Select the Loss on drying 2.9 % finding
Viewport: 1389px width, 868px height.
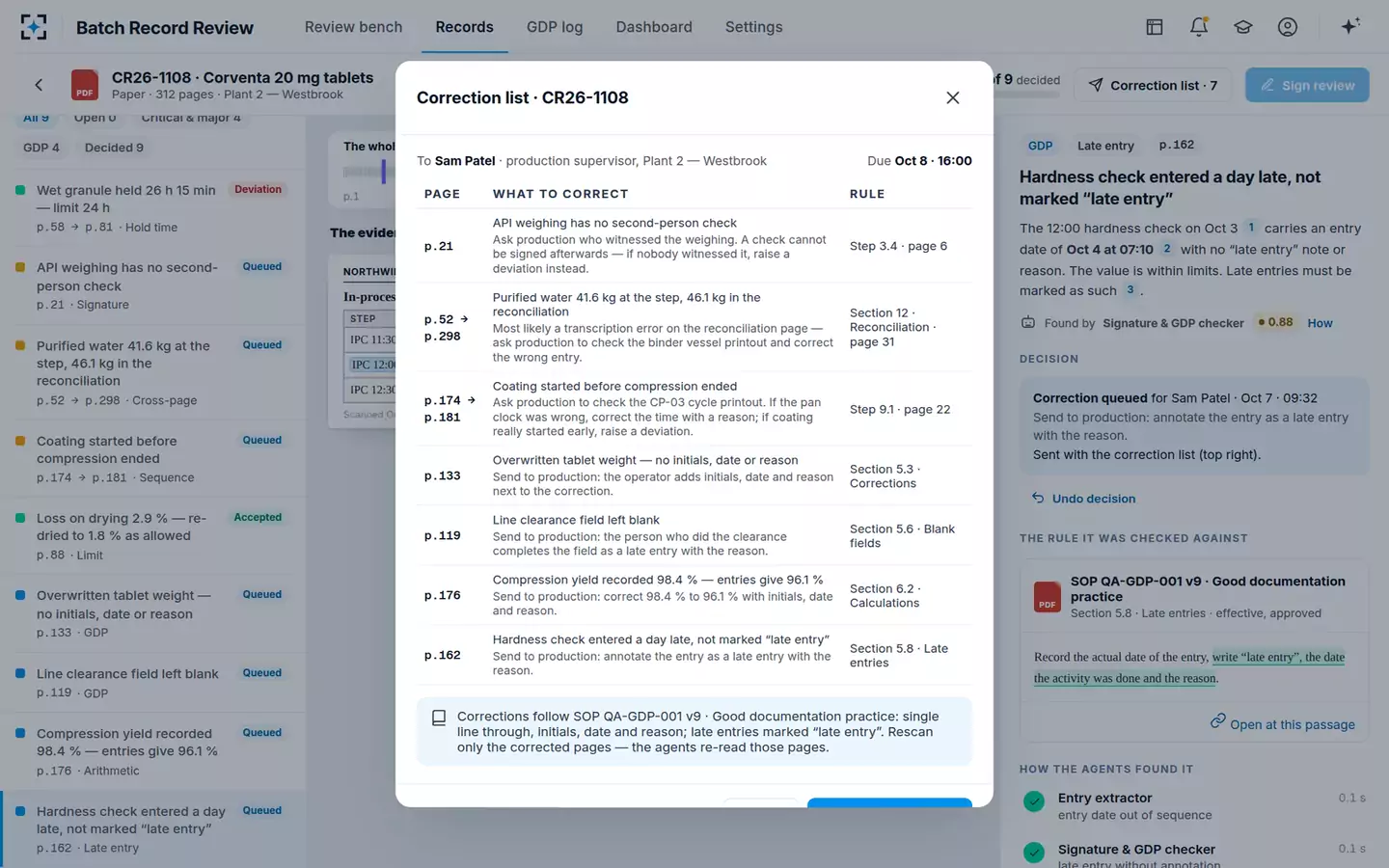pos(154,536)
